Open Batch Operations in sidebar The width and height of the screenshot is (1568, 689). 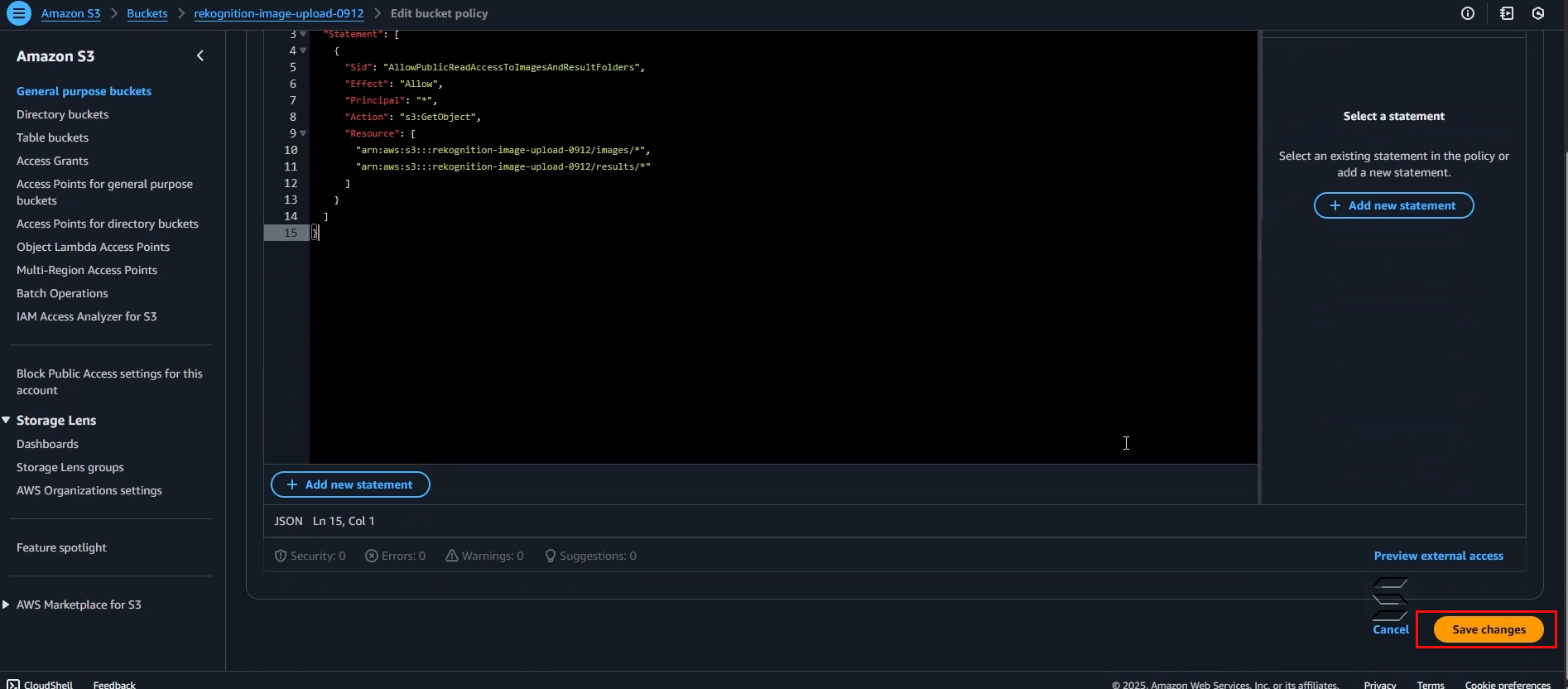[62, 293]
